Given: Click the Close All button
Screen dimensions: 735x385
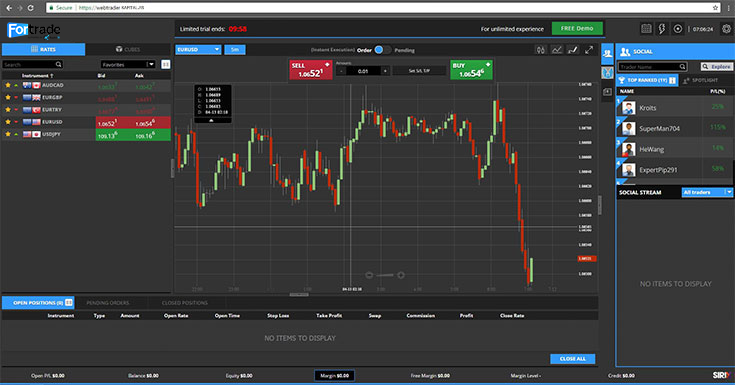Looking at the screenshot, I should click(572, 359).
